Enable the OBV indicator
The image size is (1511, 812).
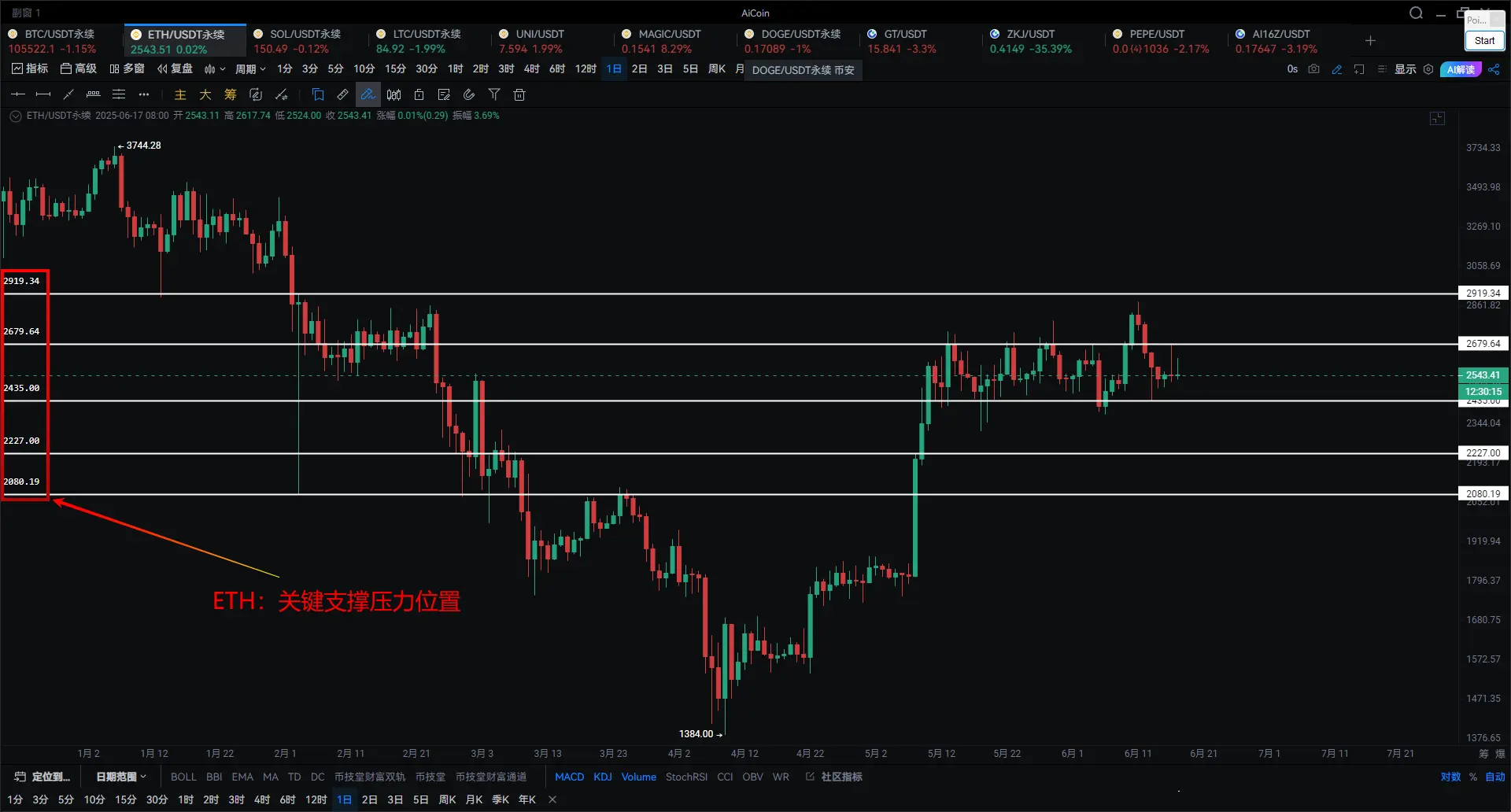pyautogui.click(x=752, y=777)
